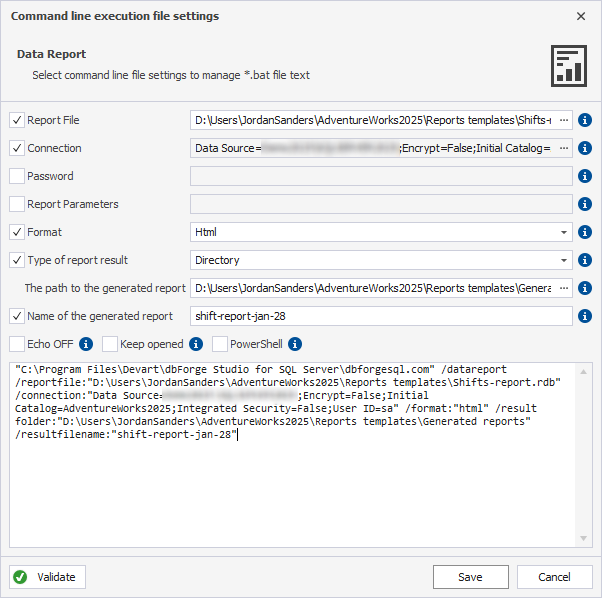Click the Password input field
Screen dimensions: 602x598
[381, 176]
